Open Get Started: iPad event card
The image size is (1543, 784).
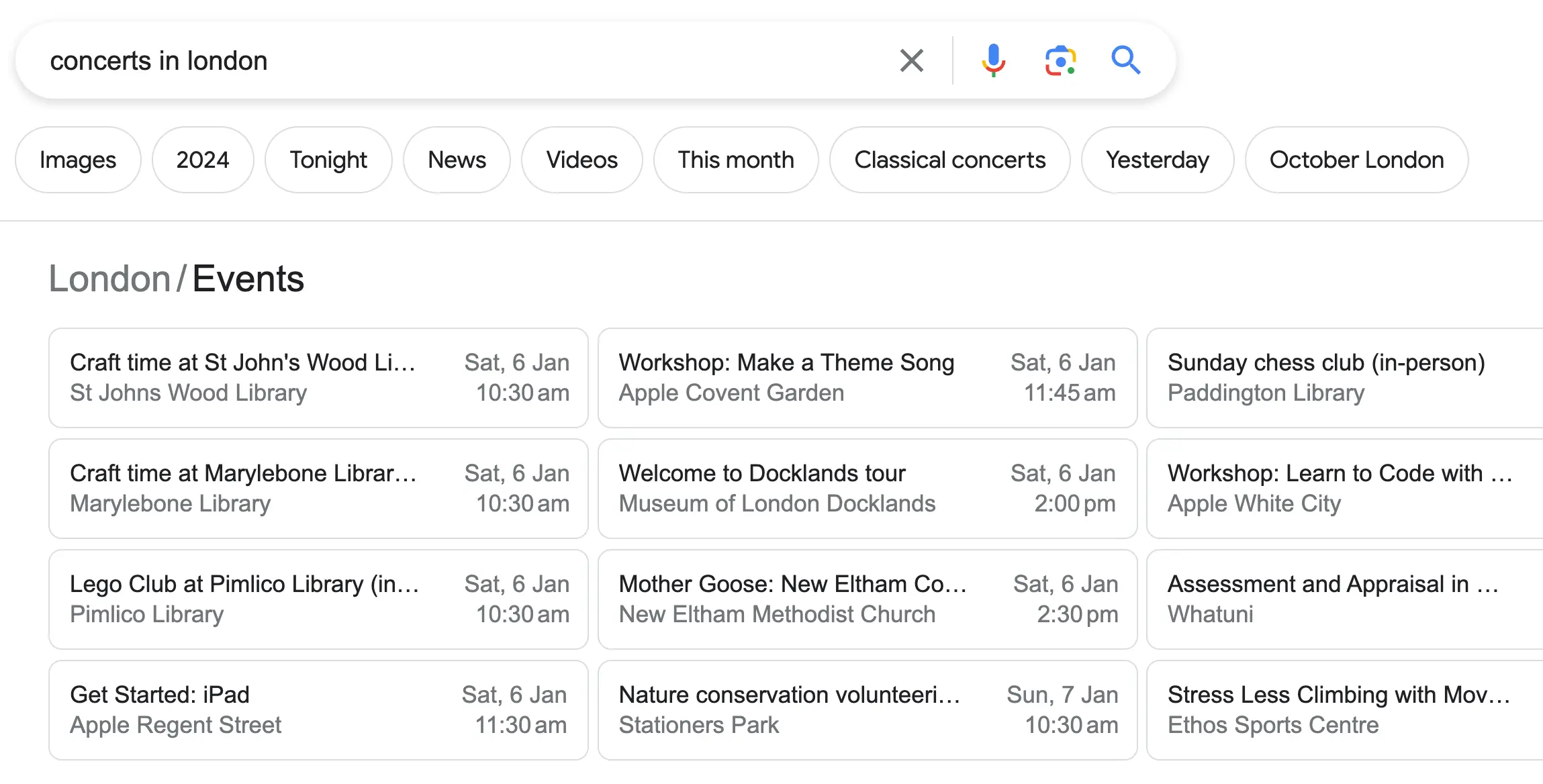[318, 709]
